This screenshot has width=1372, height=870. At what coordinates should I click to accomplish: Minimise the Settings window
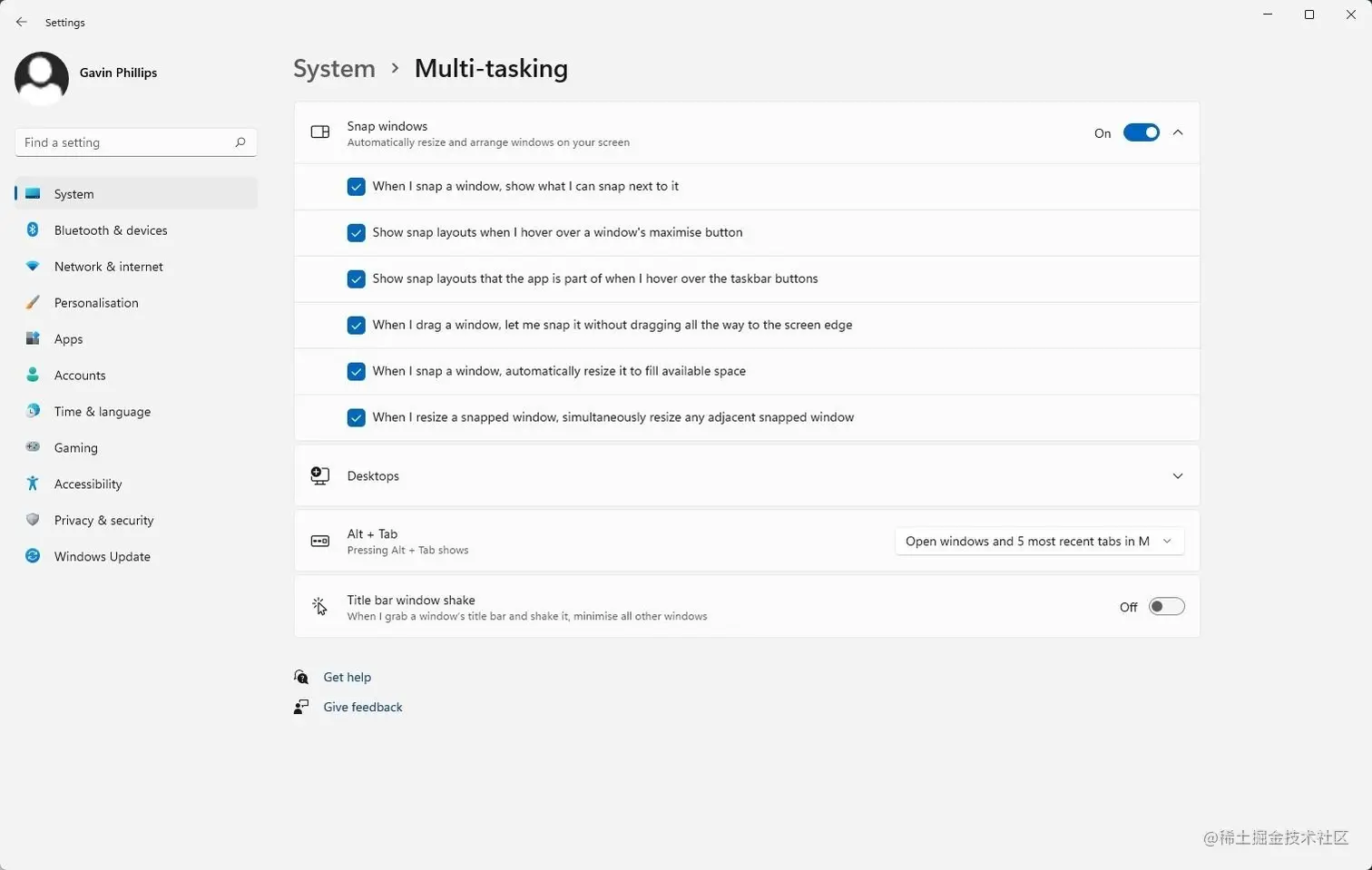pyautogui.click(x=1268, y=15)
